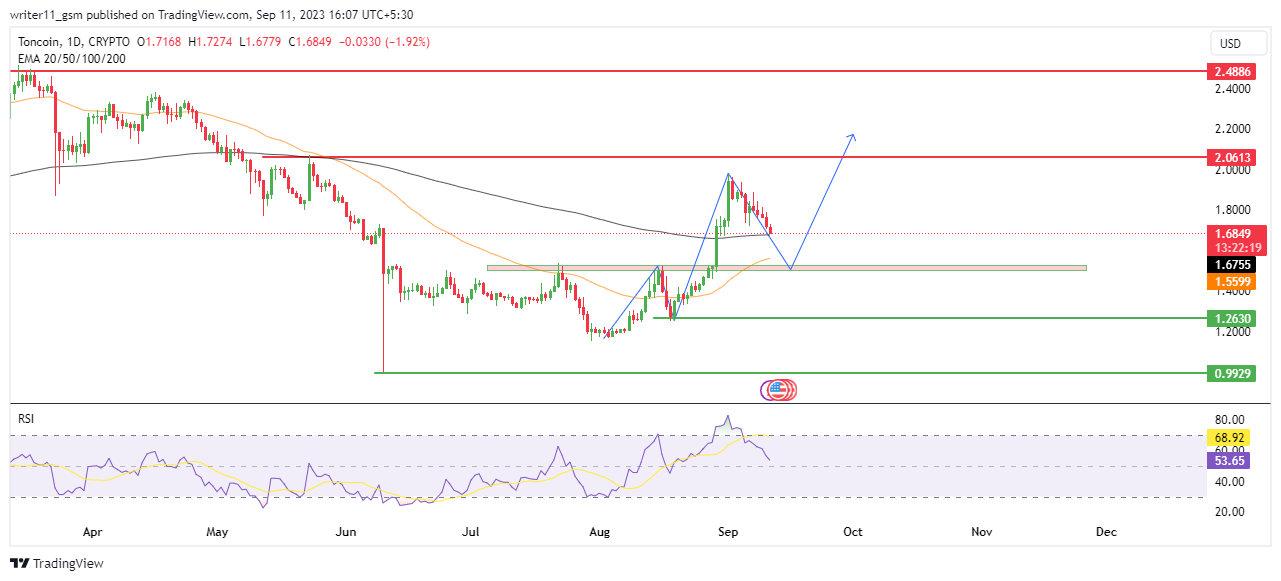This screenshot has width=1281, height=581.
Task: Click the close value C1.6849
Action: click(311, 42)
